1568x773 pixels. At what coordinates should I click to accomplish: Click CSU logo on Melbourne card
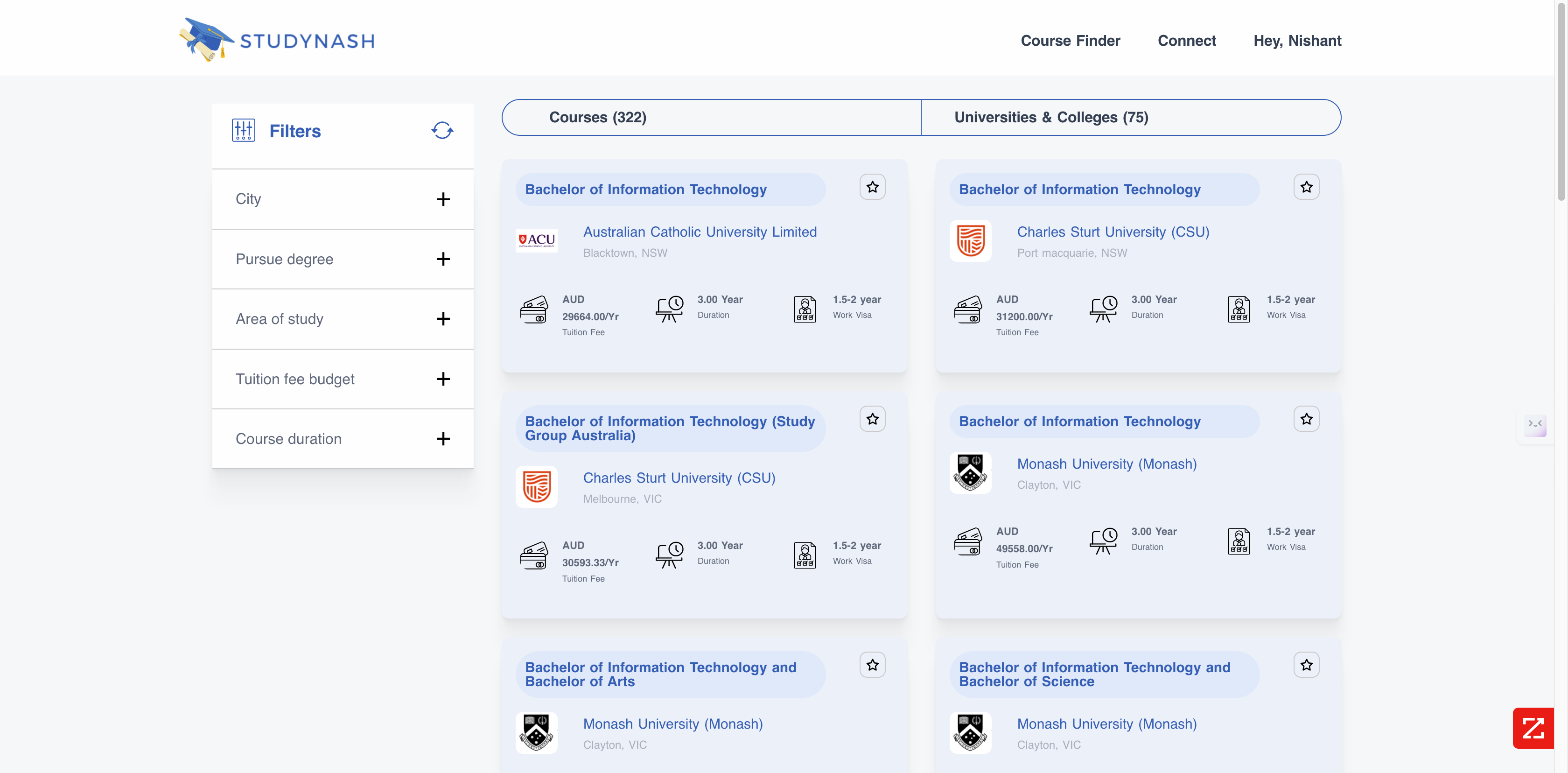536,486
